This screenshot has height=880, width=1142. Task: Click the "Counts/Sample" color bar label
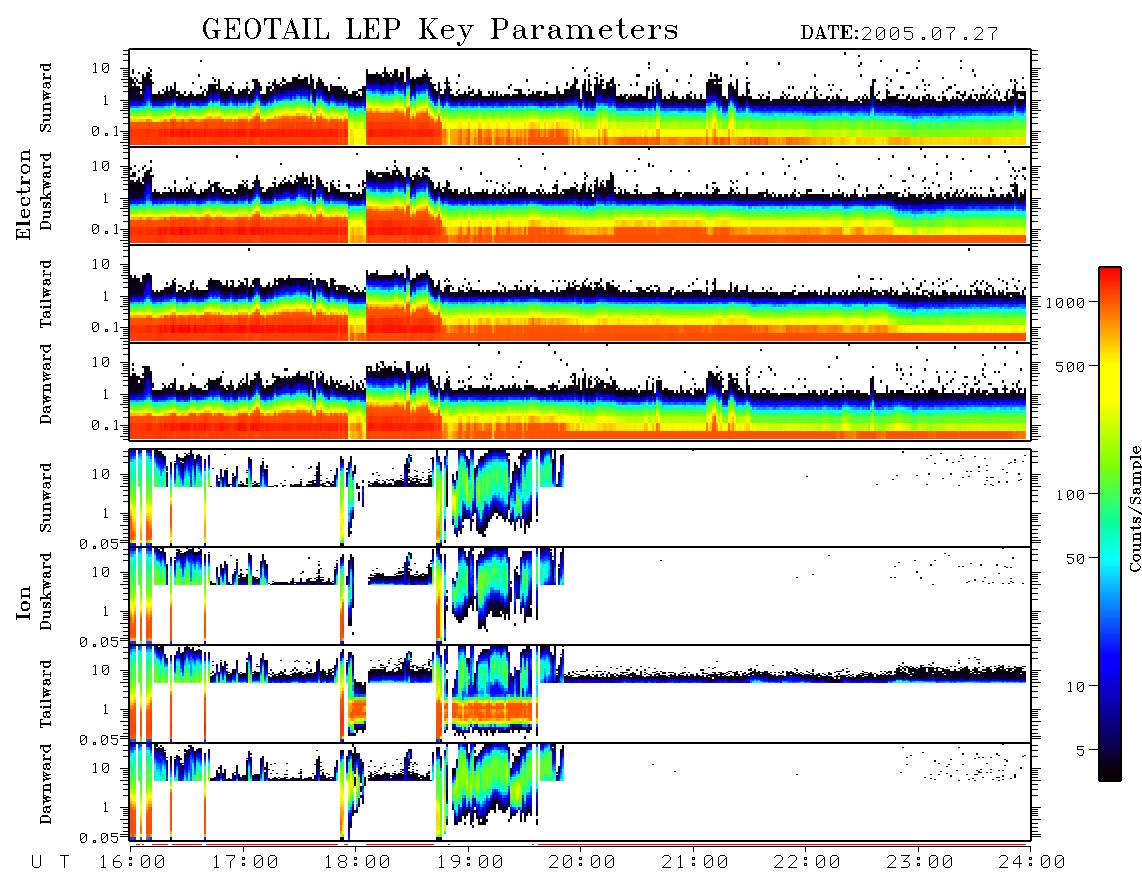[x=1134, y=508]
